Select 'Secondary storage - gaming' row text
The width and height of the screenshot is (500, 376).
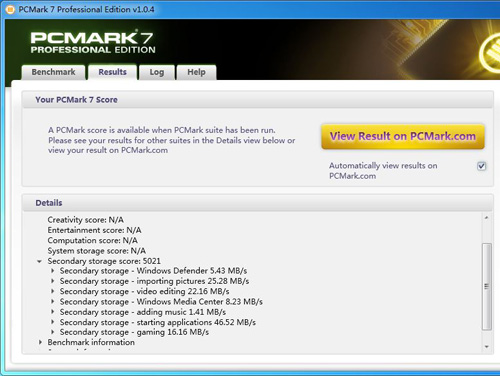[134, 332]
